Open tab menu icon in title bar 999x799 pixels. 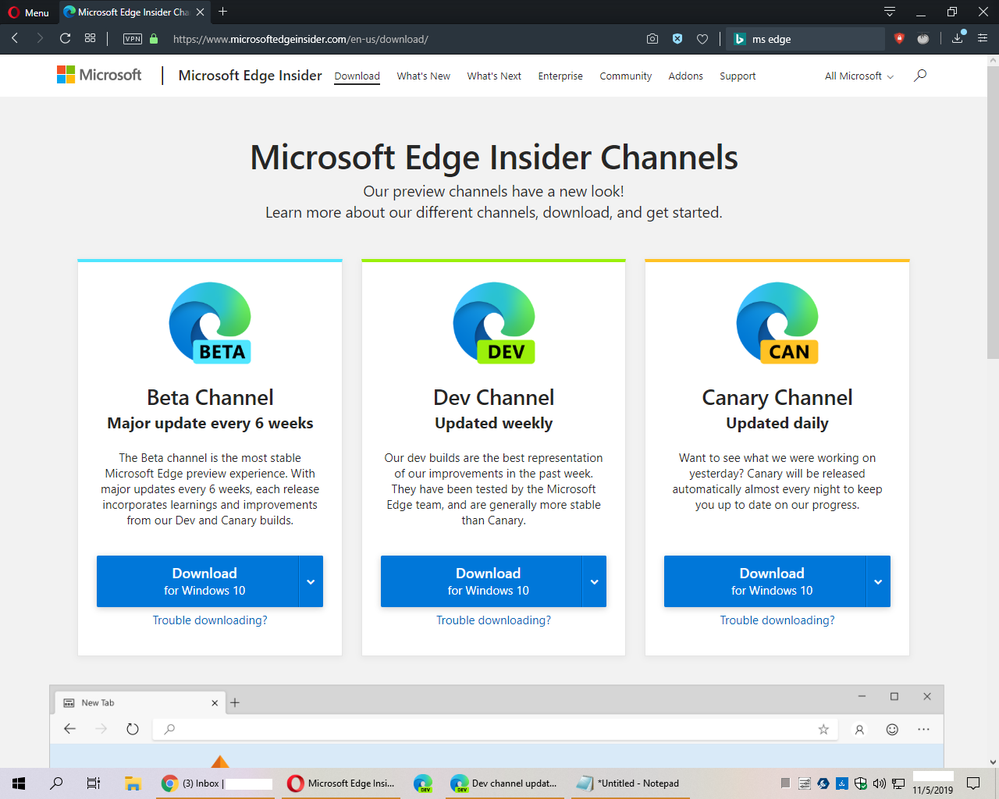point(889,11)
